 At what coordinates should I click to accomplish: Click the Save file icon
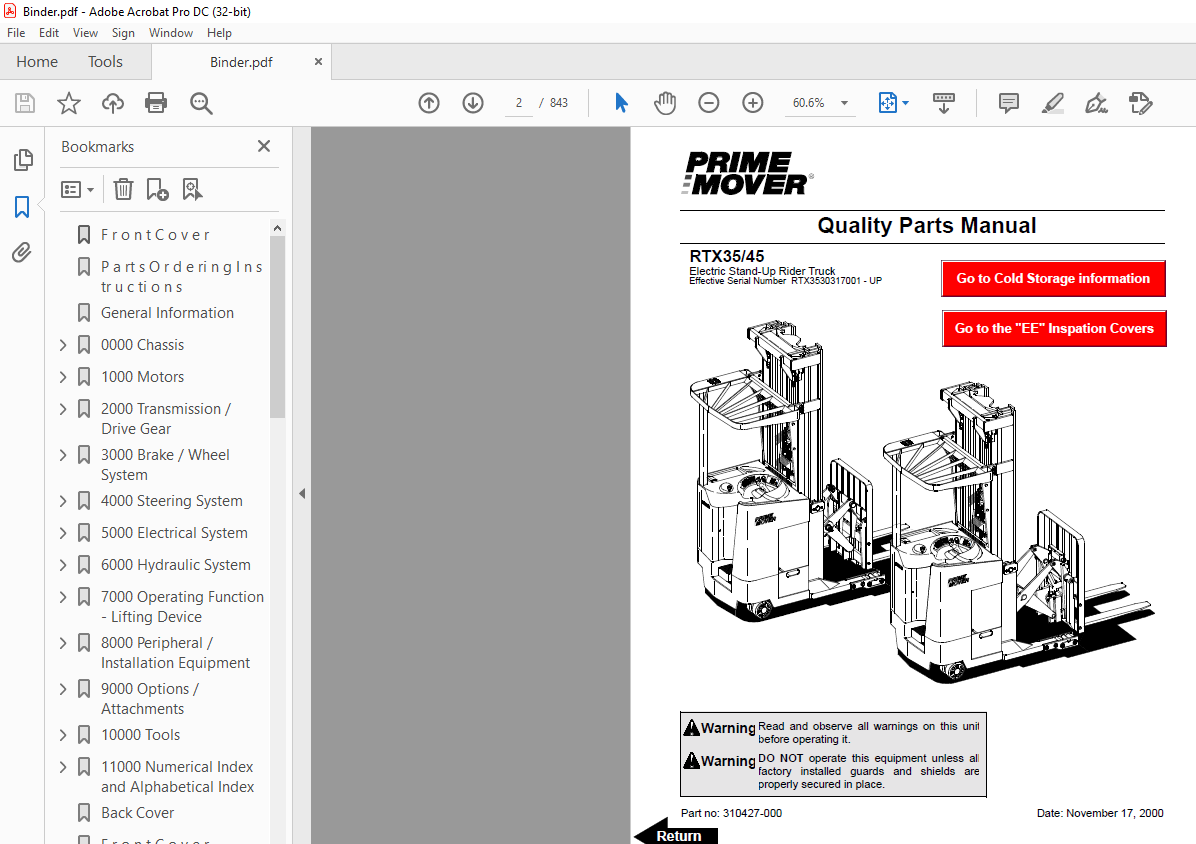25,103
